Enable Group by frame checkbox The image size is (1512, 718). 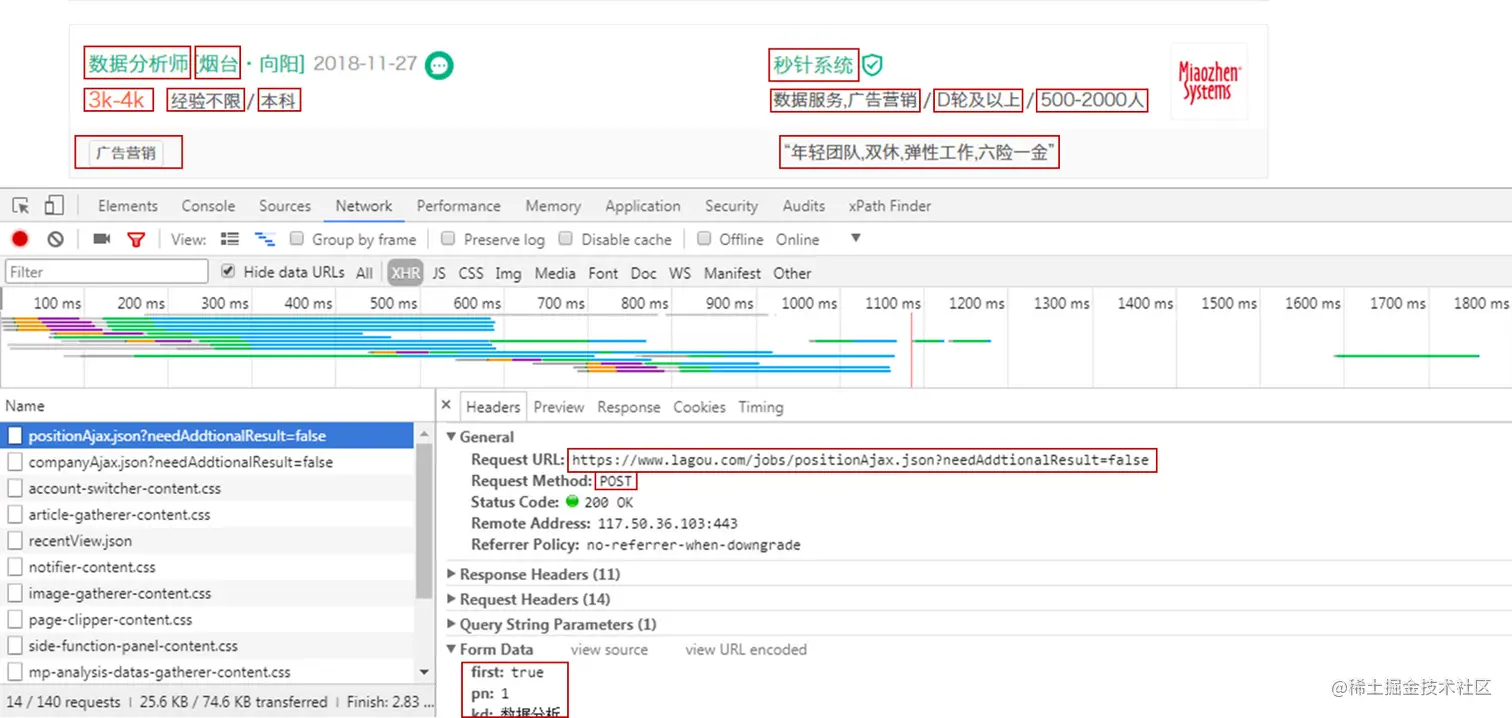point(296,239)
